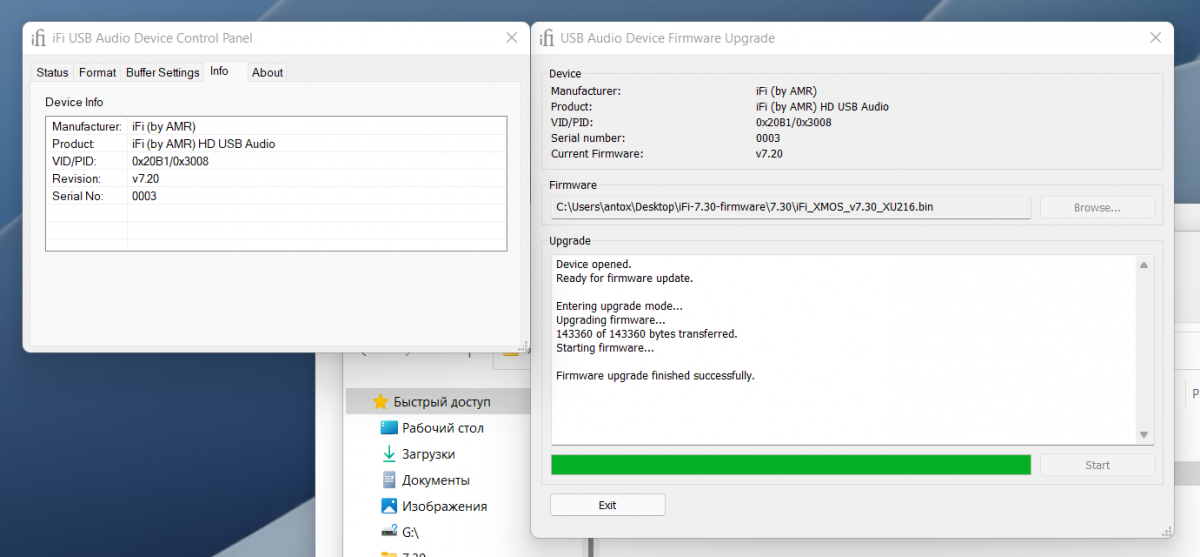Click the 'Device opened.' log line

[593, 264]
